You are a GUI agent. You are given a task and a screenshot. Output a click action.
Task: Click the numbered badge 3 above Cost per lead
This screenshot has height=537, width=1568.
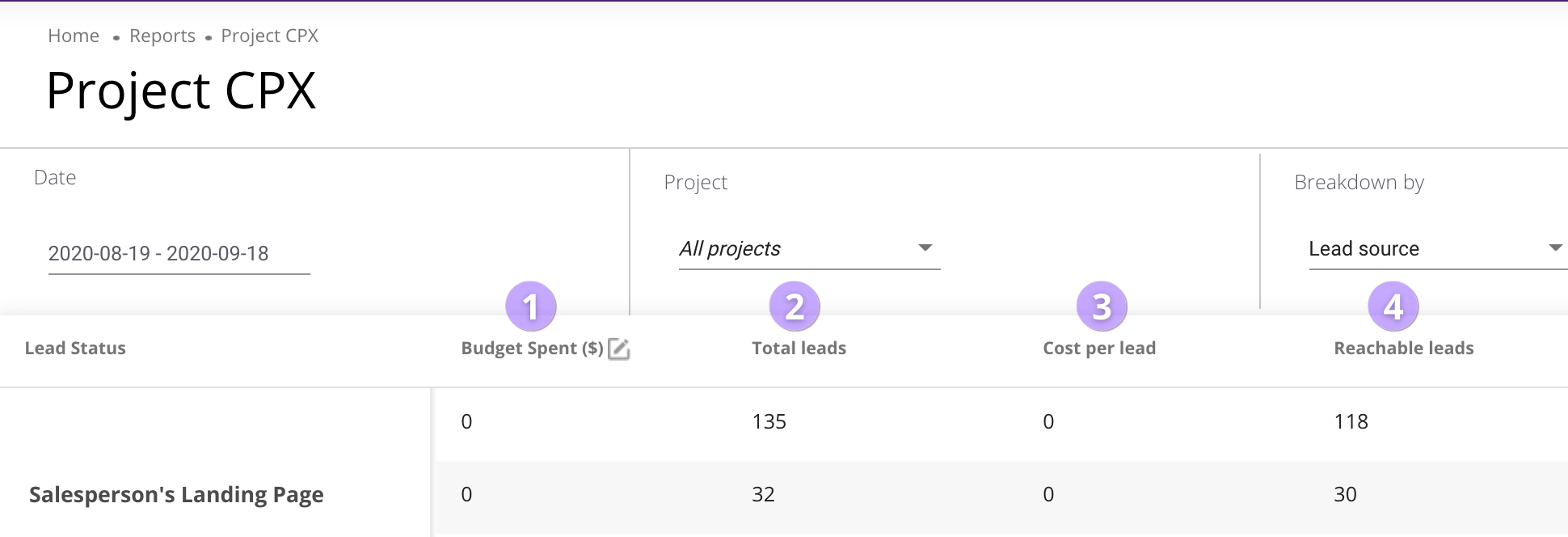point(1102,307)
